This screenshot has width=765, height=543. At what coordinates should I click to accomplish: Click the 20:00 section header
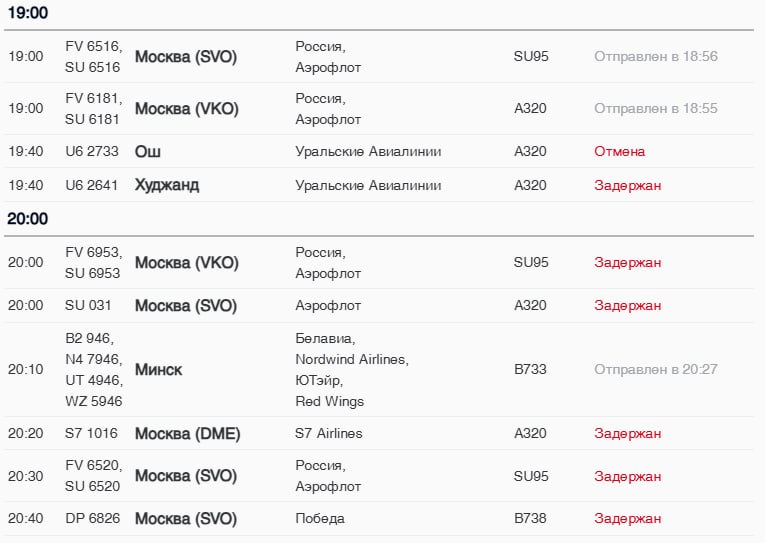[28, 218]
